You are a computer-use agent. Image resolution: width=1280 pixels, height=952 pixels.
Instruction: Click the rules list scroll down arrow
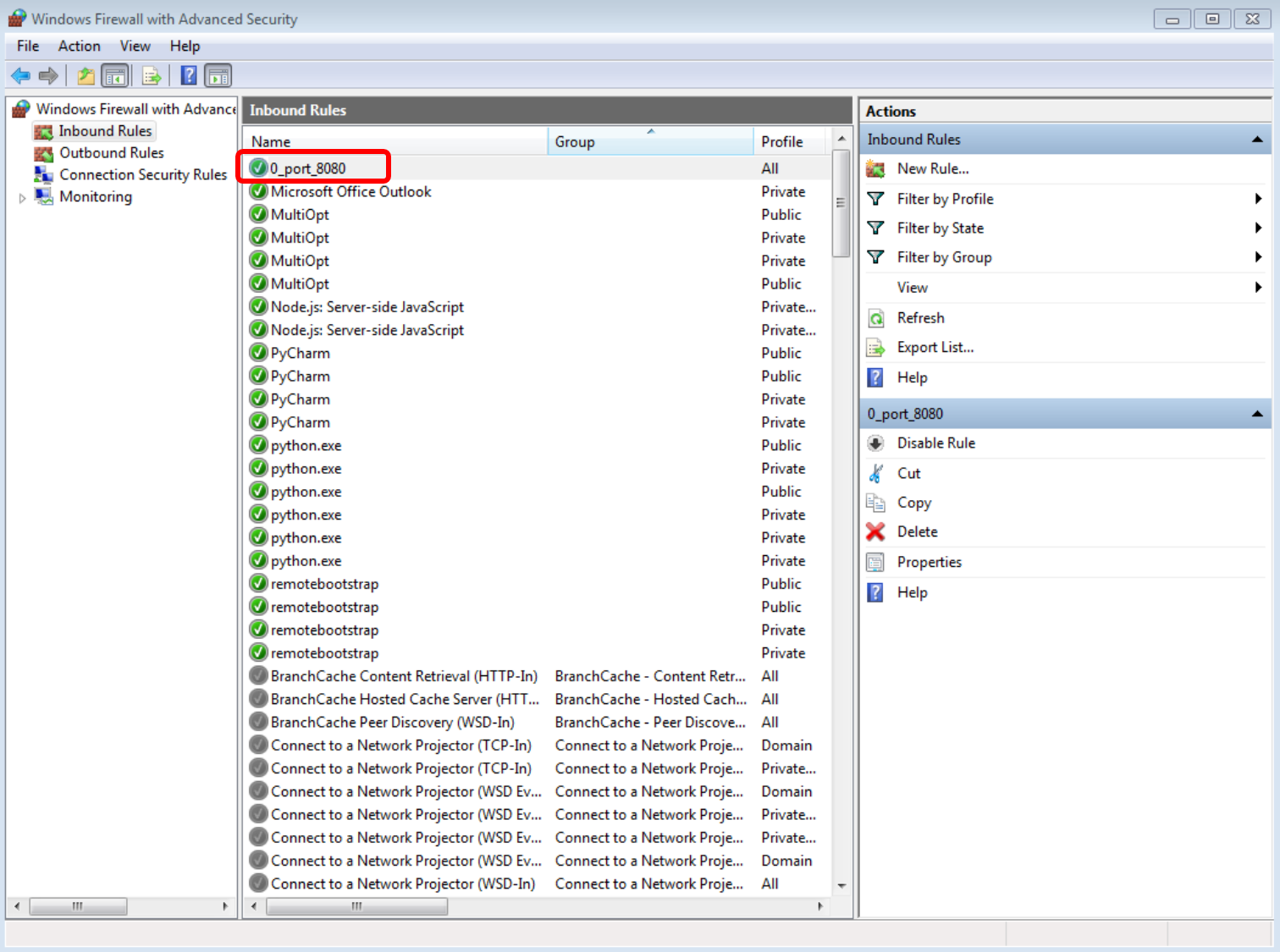coord(841,886)
